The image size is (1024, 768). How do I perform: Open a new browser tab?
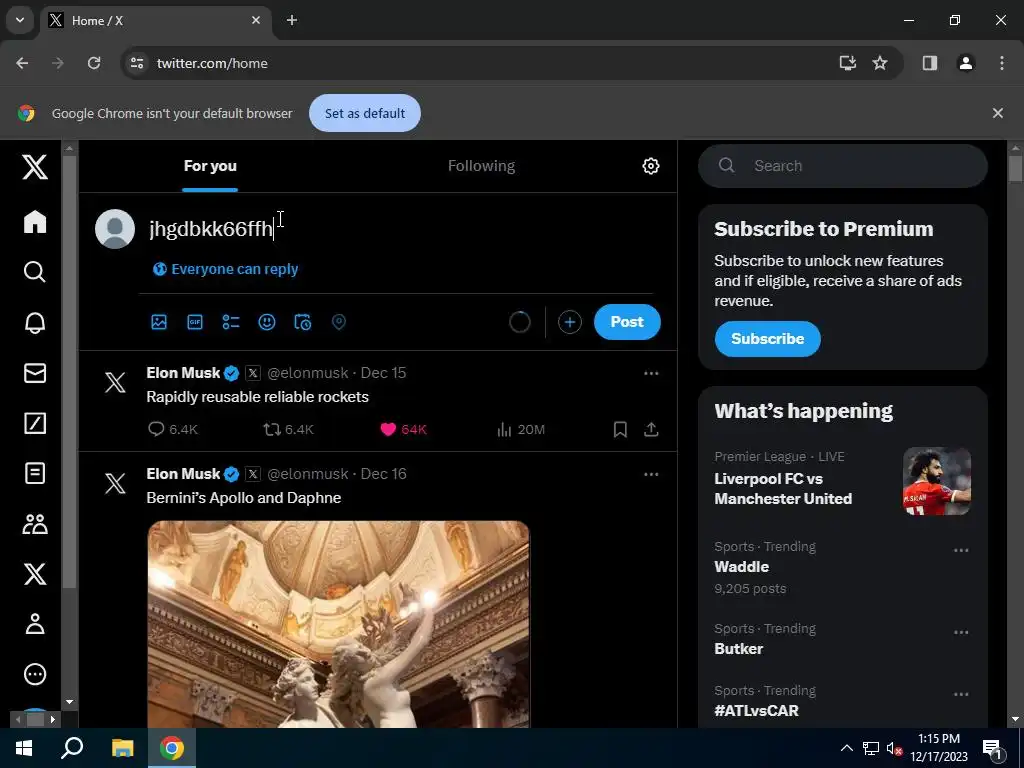point(292,20)
